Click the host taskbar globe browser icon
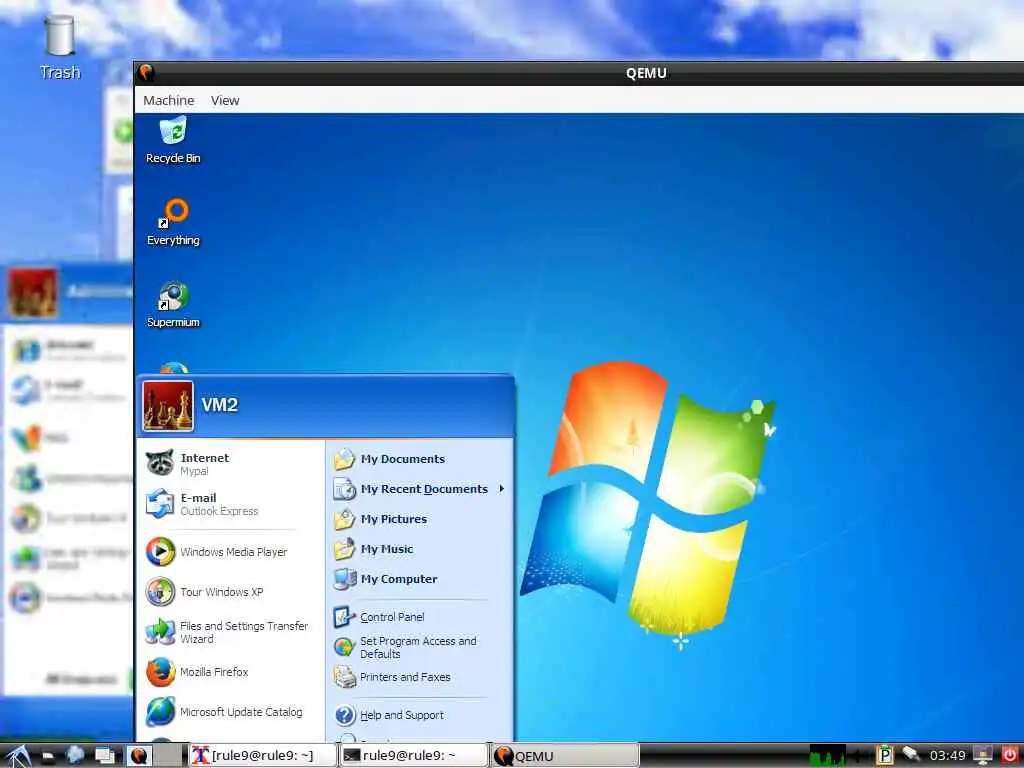The height and width of the screenshot is (768, 1024). coord(75,755)
